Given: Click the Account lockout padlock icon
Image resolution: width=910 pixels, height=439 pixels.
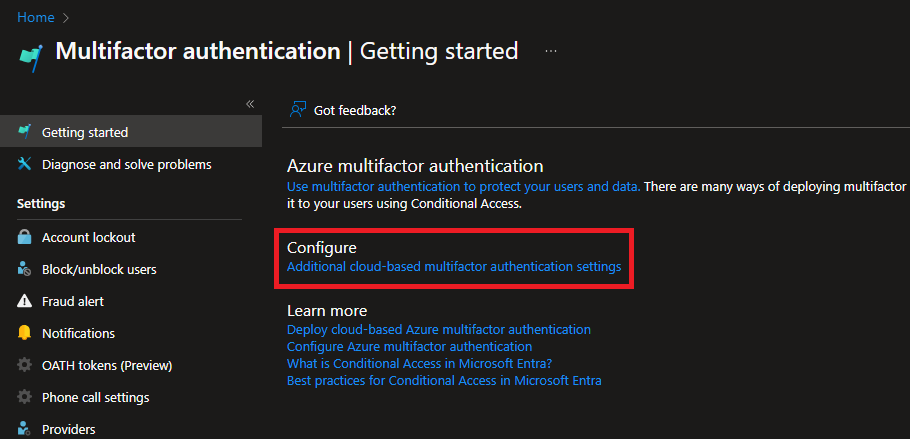Looking at the screenshot, I should (x=24, y=237).
